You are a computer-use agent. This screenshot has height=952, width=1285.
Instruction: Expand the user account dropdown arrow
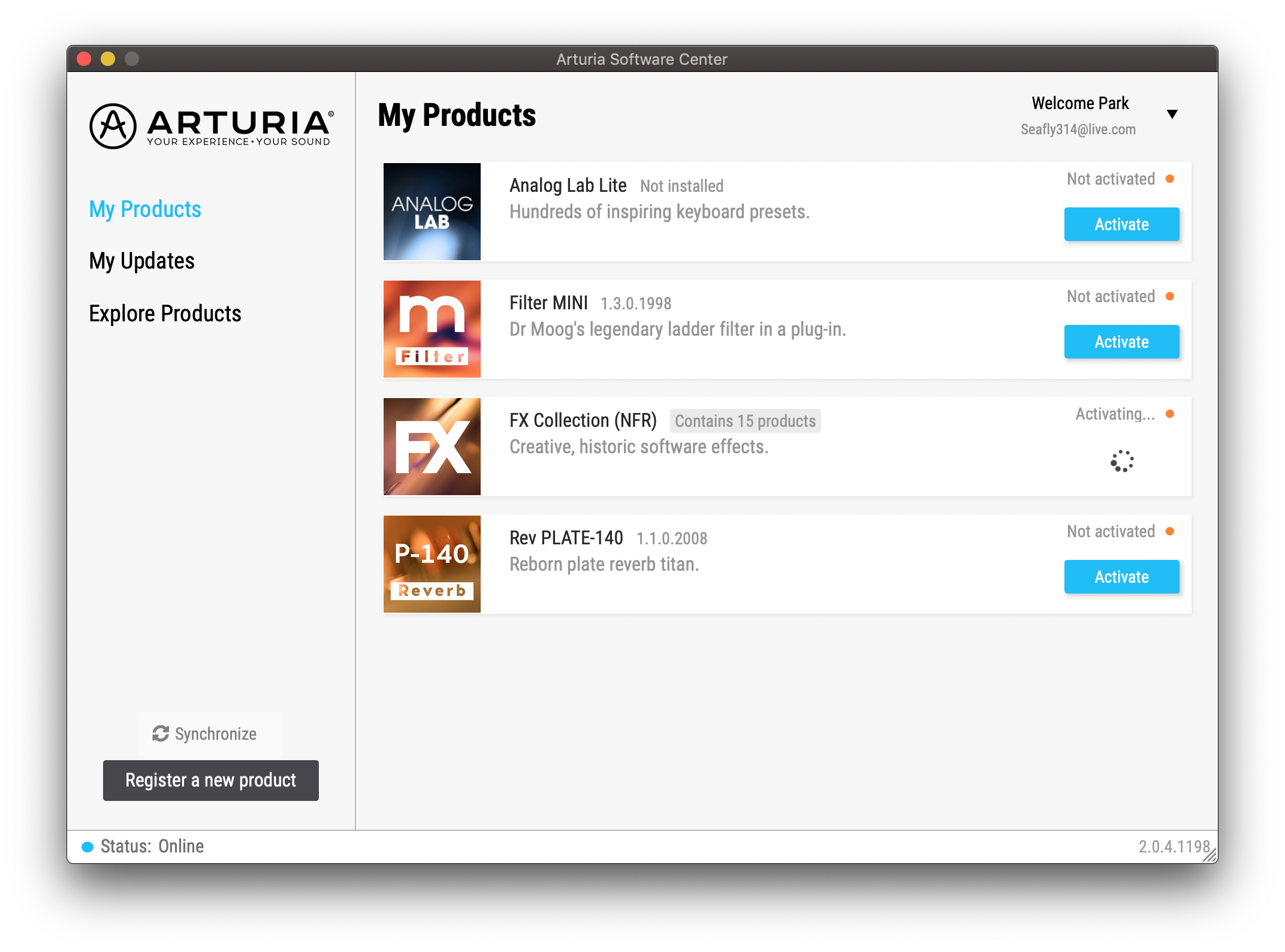point(1172,114)
